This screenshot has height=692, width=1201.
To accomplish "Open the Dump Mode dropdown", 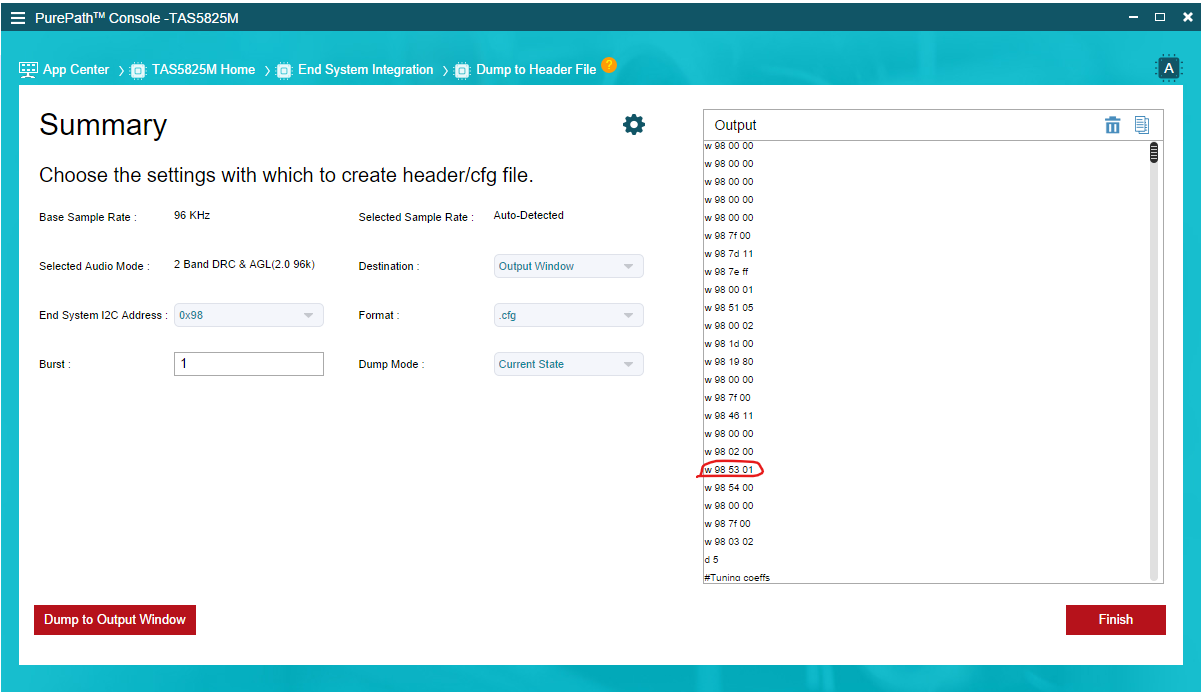I will point(569,364).
